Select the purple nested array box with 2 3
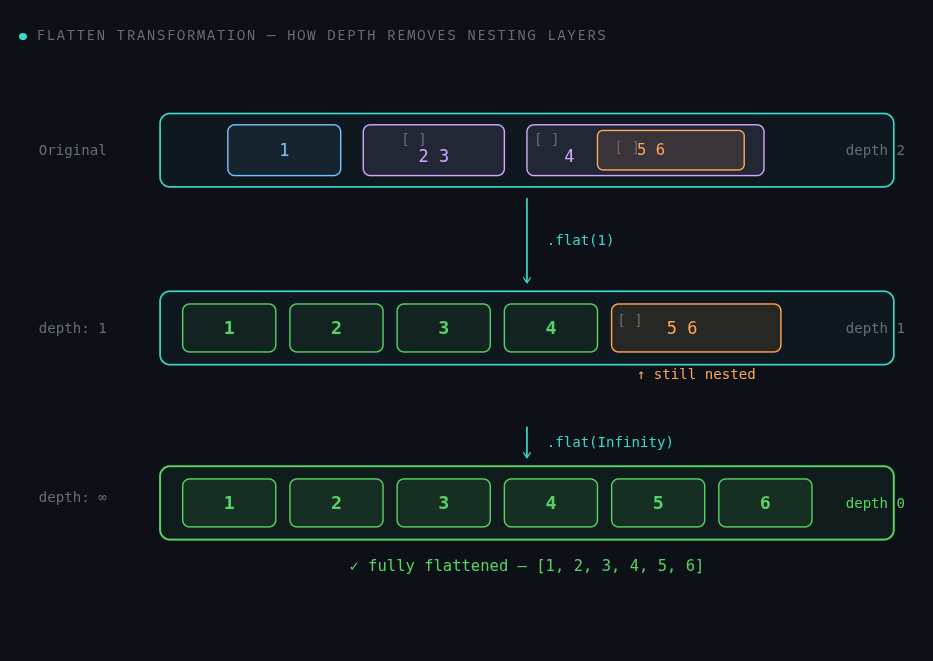 (433, 150)
